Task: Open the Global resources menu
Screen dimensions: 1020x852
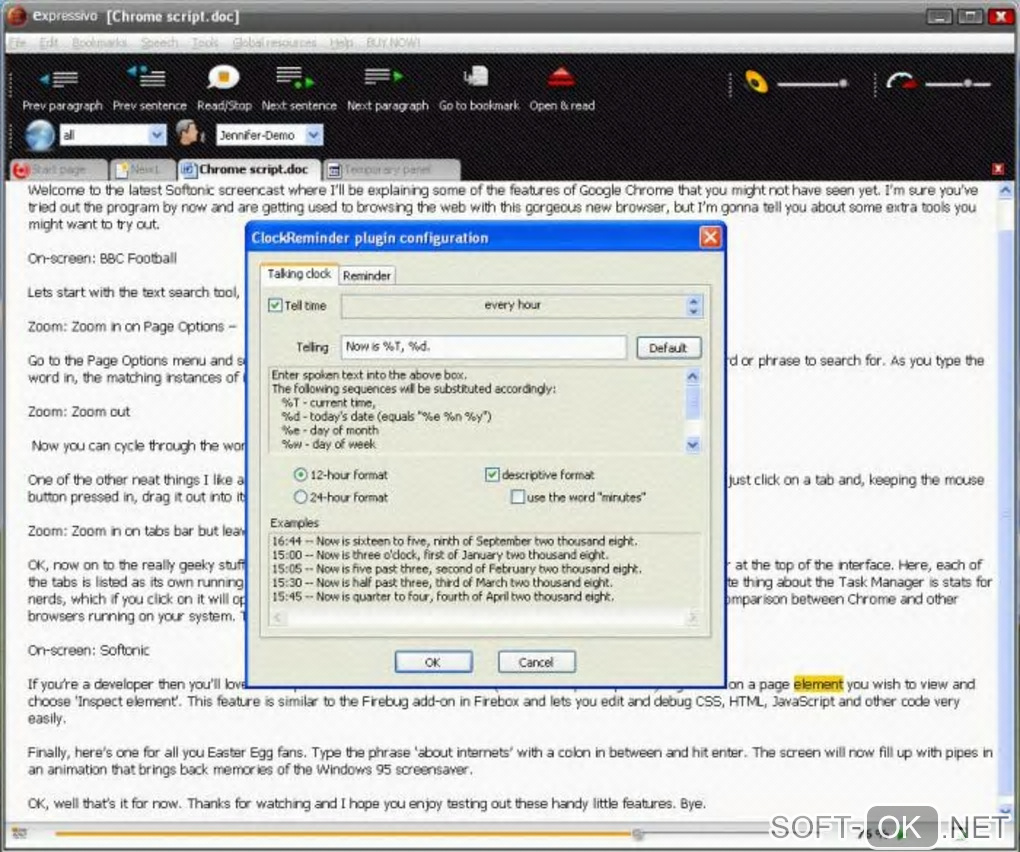Action: [275, 42]
